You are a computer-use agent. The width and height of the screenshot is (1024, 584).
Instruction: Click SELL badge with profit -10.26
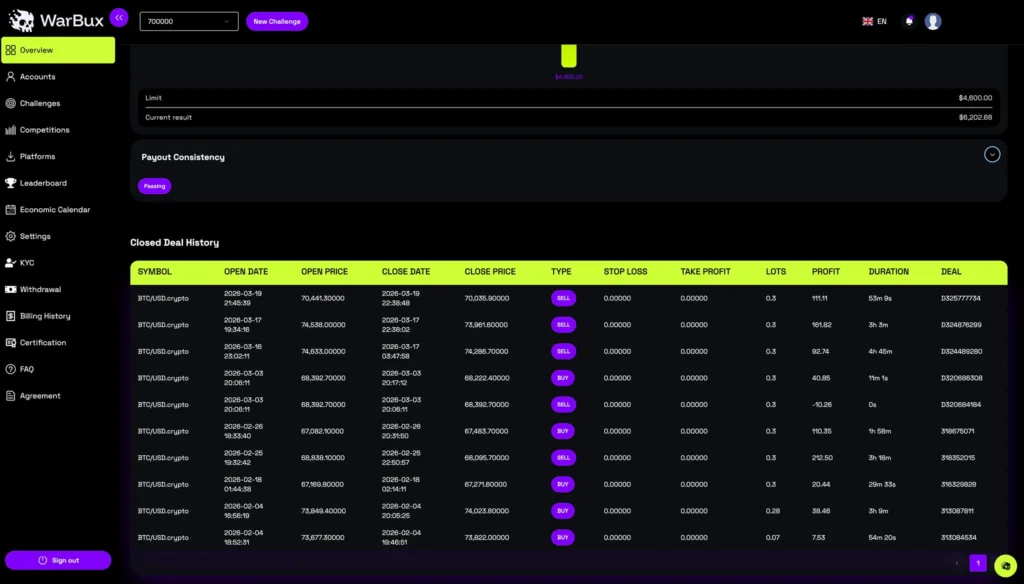pyautogui.click(x=563, y=404)
